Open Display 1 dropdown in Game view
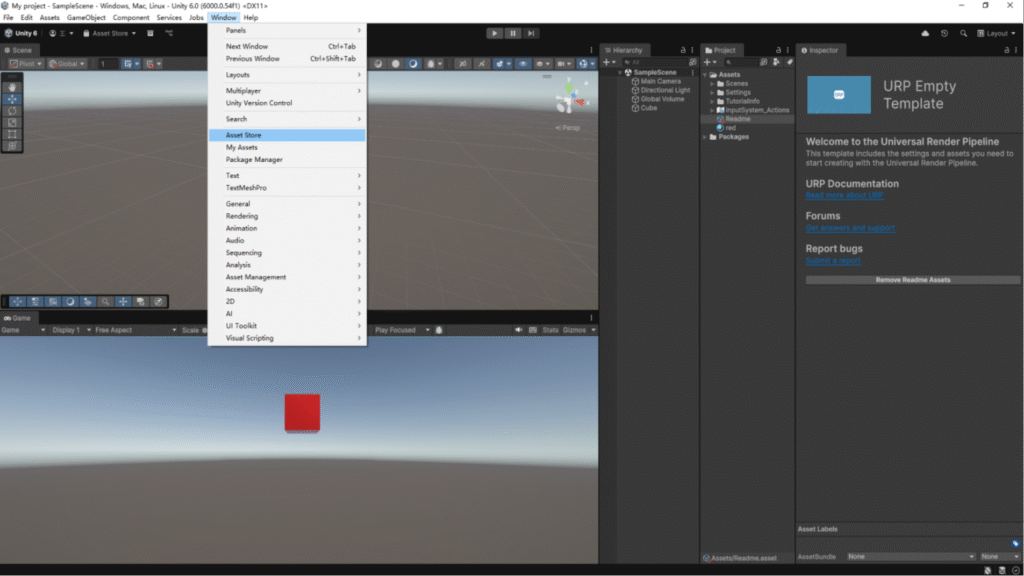Screen dimensions: 1024x576 pyautogui.click(x=71, y=330)
